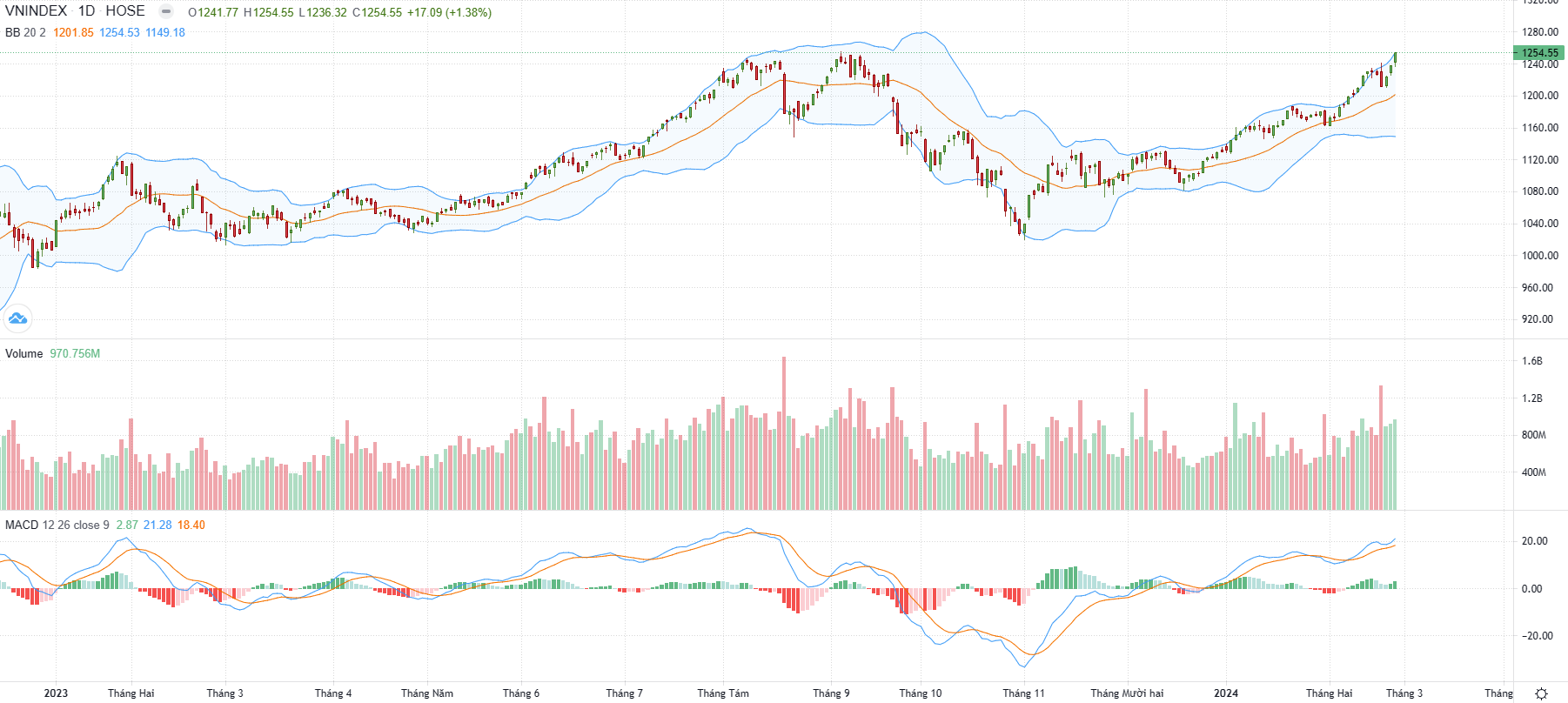Open chart settings gear icon
The height and width of the screenshot is (703, 1568).
(x=1541, y=693)
